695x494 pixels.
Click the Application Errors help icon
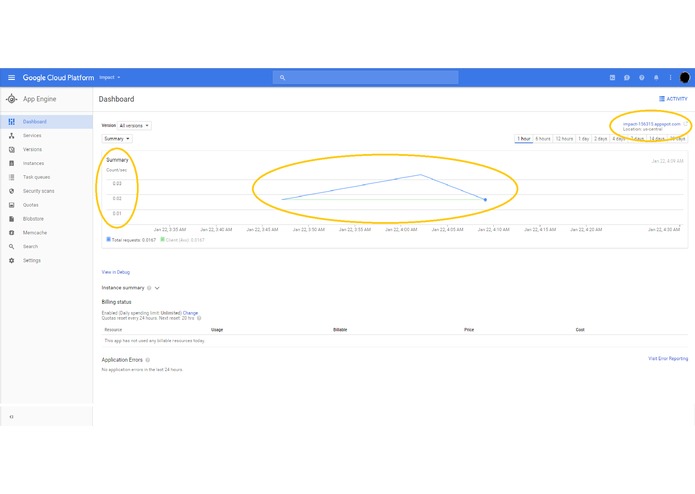coord(148,360)
